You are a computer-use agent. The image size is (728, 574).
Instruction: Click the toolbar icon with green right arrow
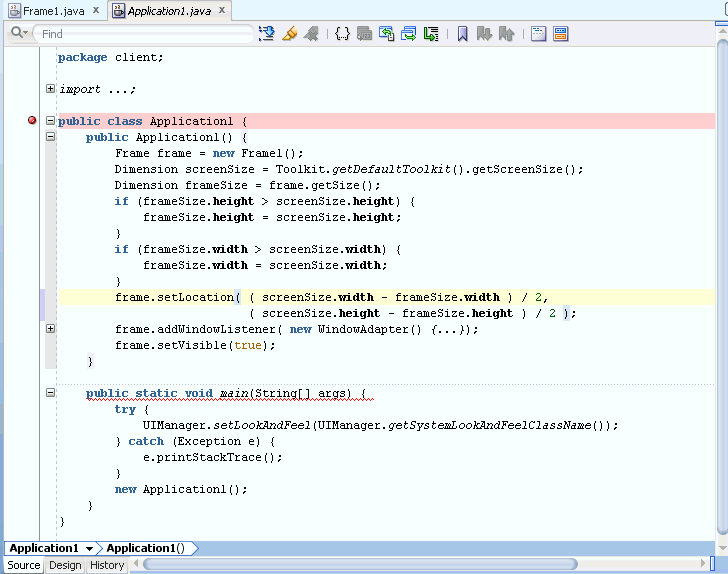pos(409,33)
